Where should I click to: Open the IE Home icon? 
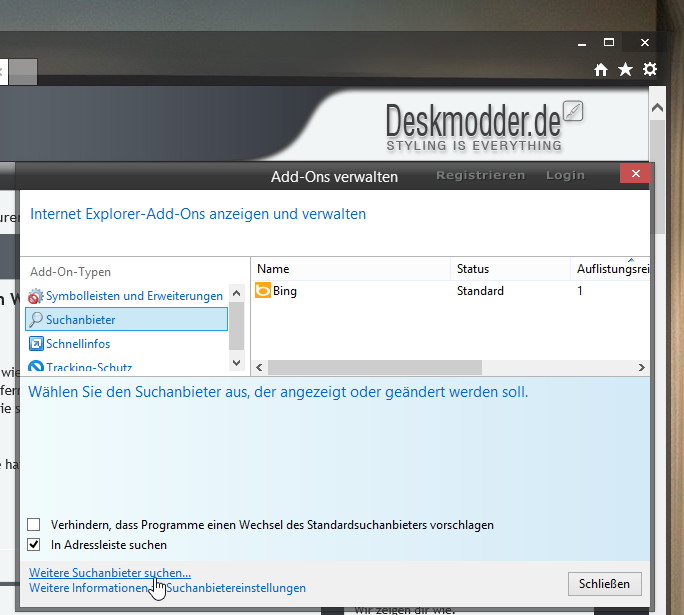coord(601,70)
